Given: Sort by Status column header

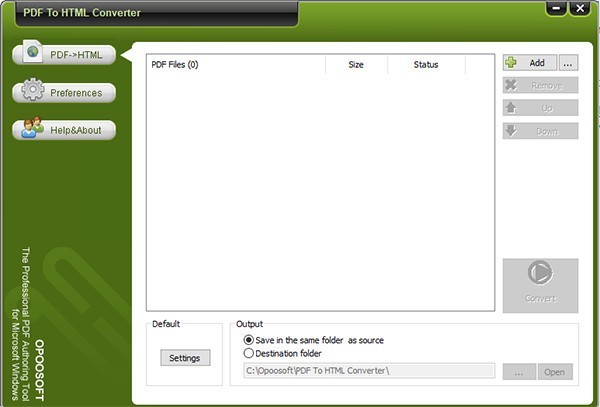Looking at the screenshot, I should pos(426,65).
